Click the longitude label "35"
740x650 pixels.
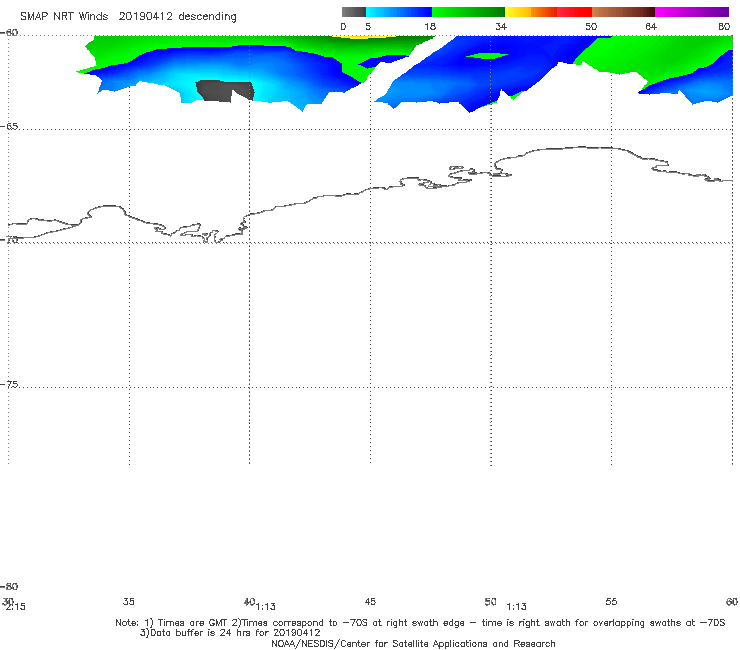[129, 602]
